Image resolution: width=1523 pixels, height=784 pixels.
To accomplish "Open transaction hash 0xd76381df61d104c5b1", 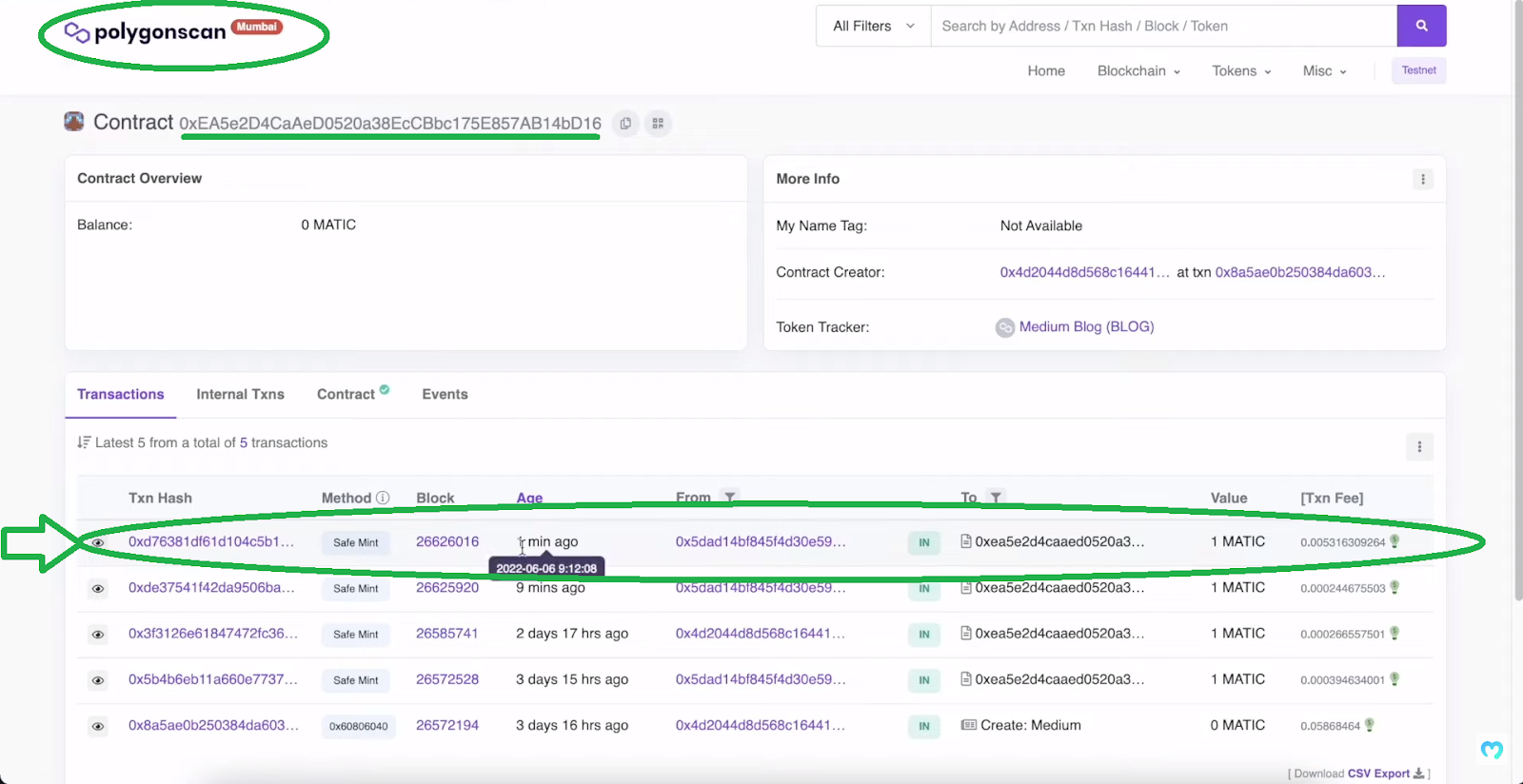I will tap(211, 541).
